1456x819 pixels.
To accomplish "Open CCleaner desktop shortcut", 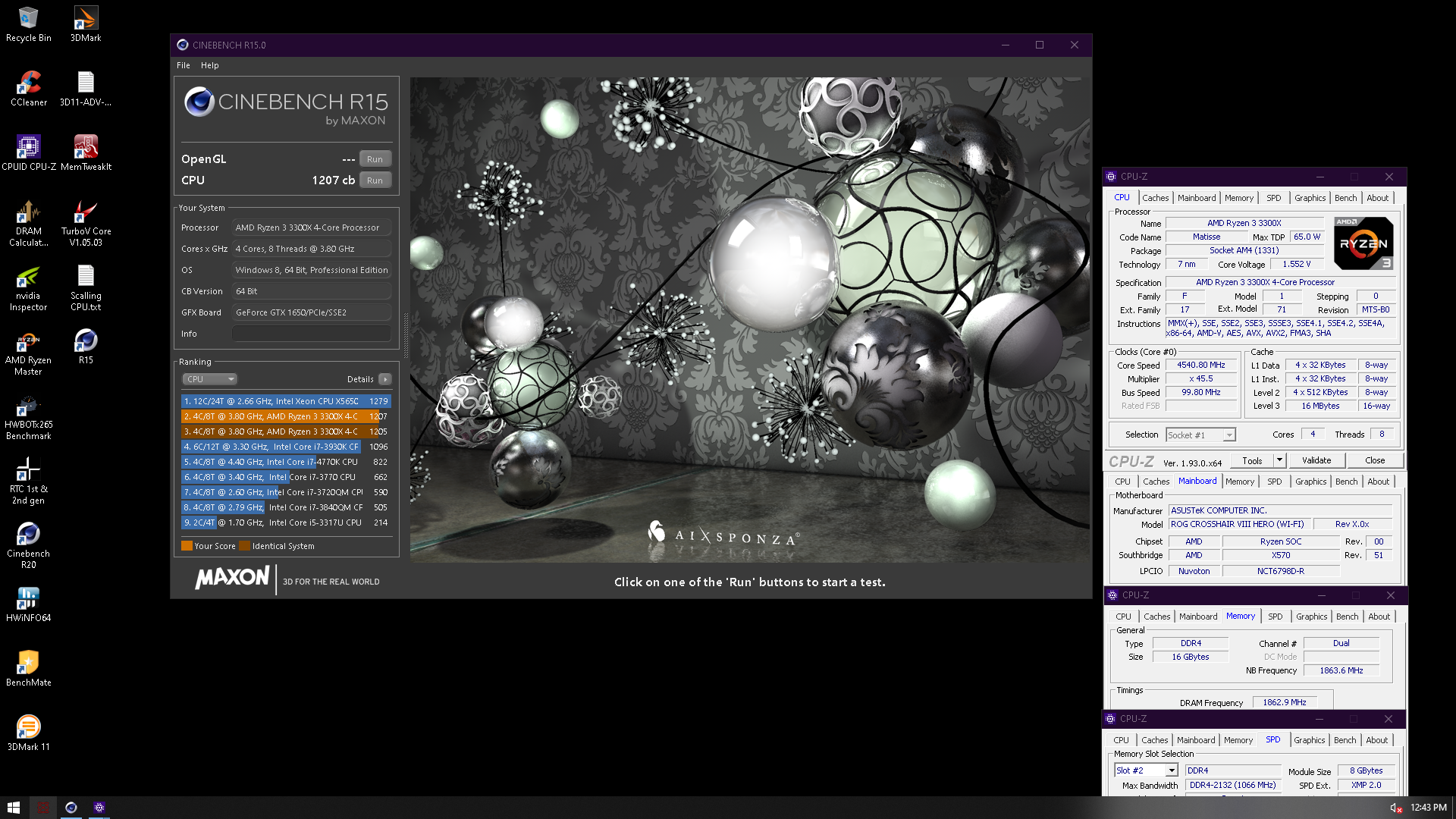I will click(x=28, y=89).
